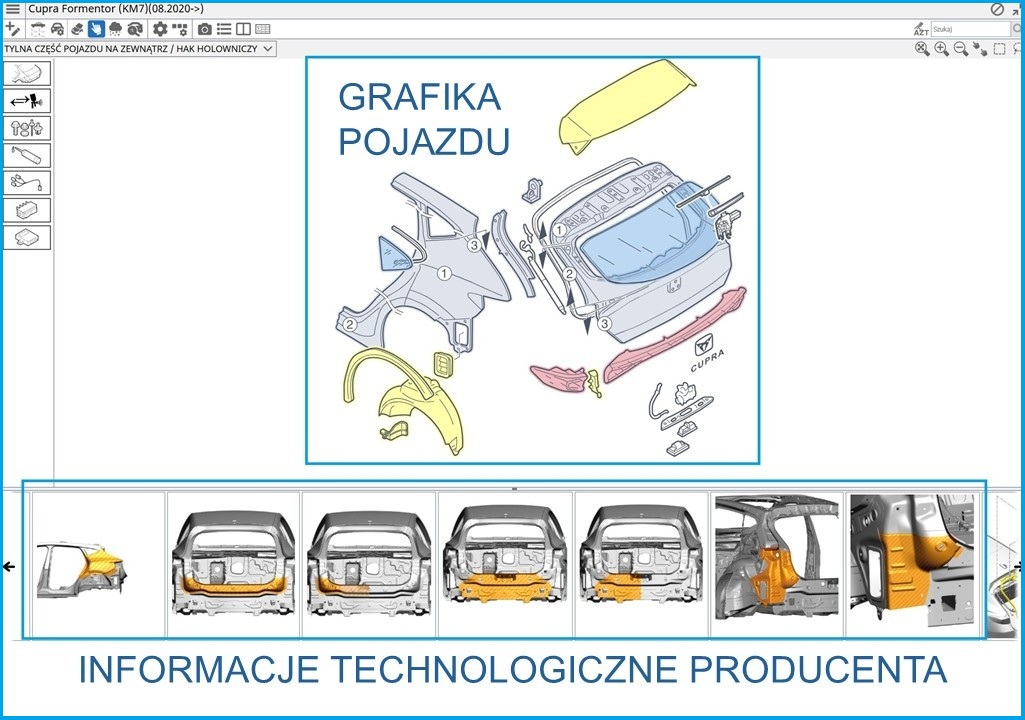Screen dimensions: 1025x720
Task: Select the bolts and fasteners sidebar button
Action: (x=27, y=128)
